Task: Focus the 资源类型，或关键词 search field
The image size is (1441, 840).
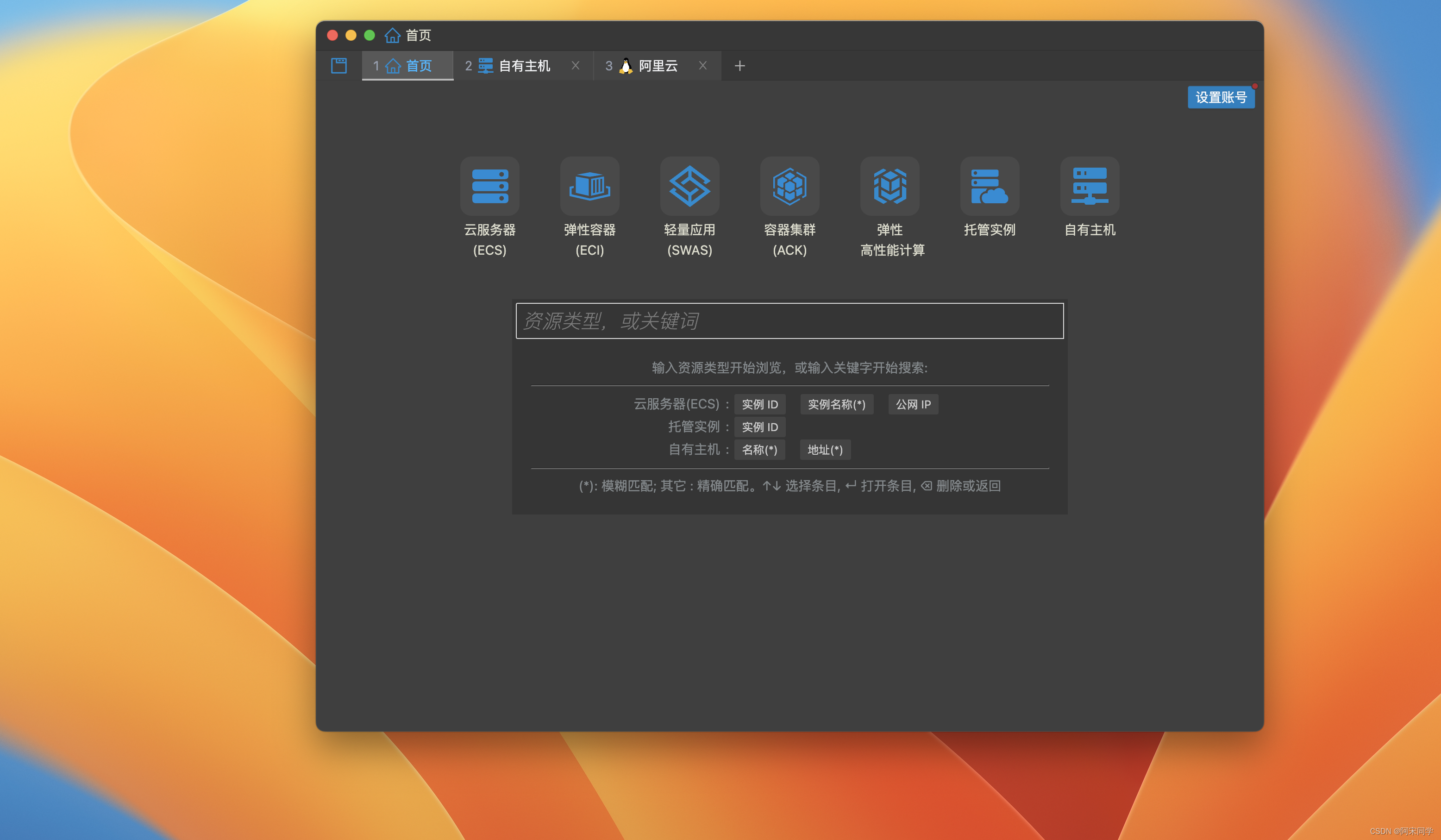Action: (789, 321)
